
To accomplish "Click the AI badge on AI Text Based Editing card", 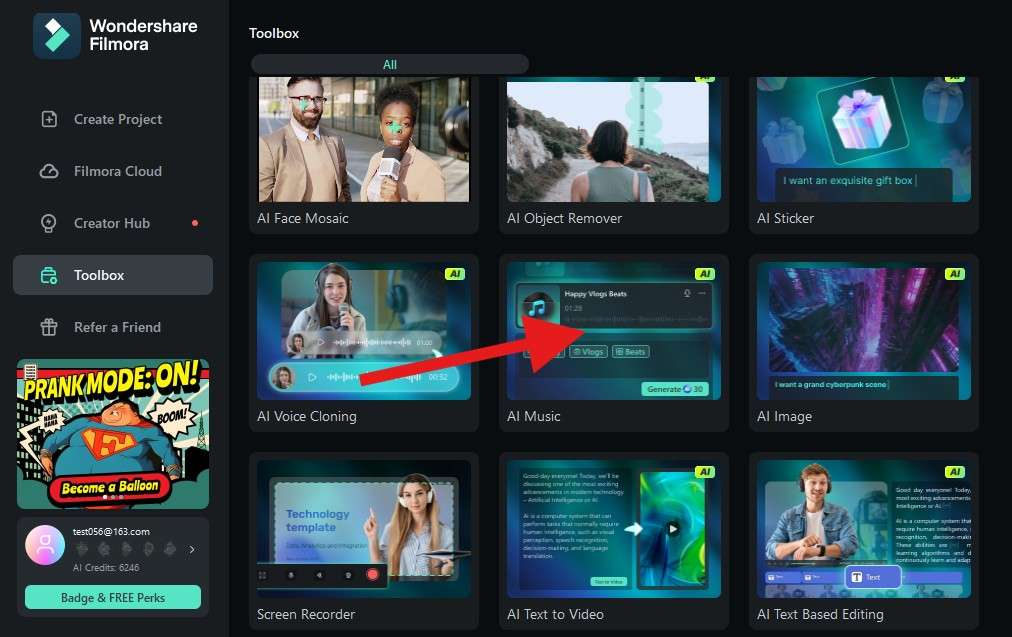I will coord(955,472).
